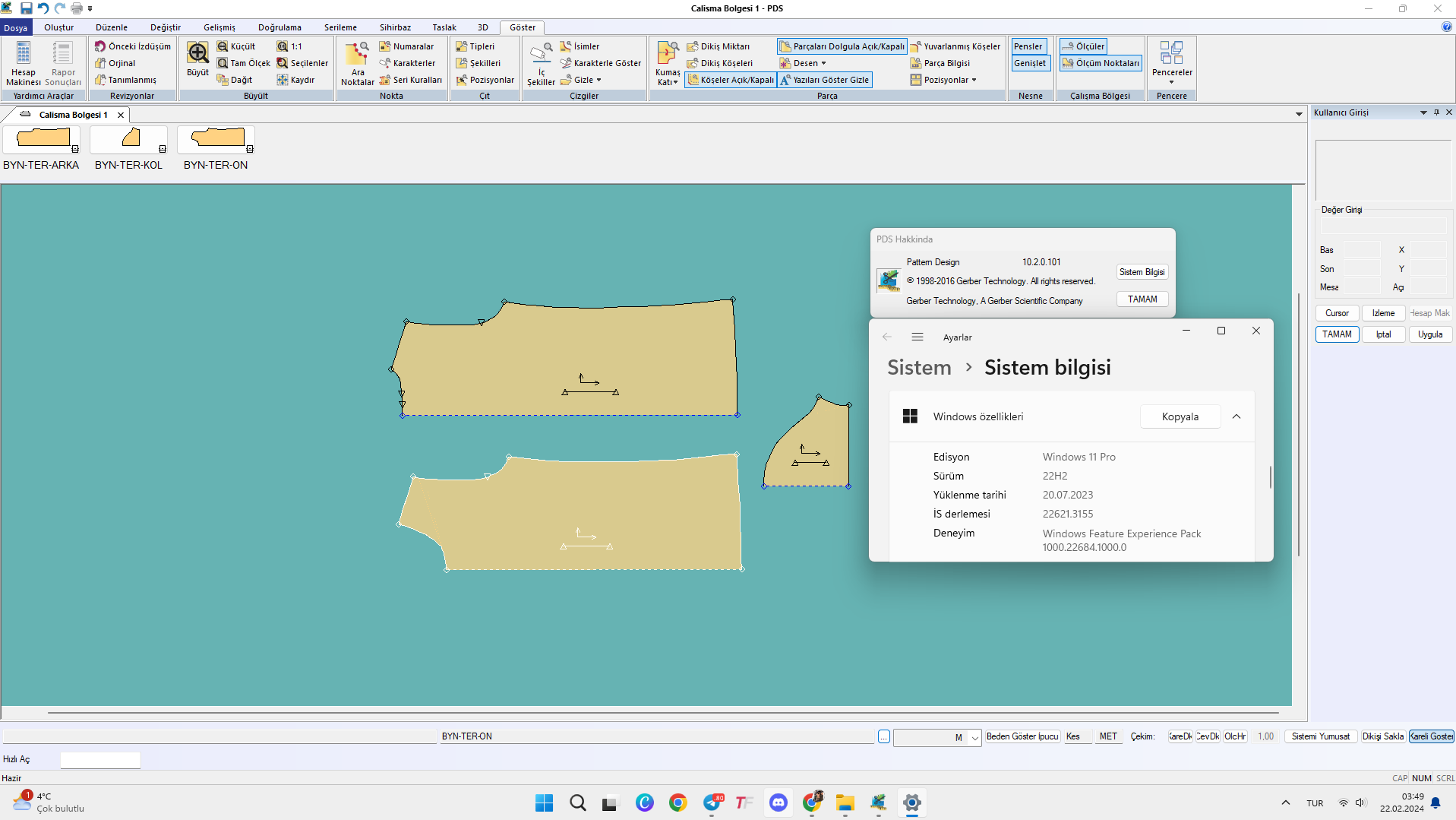Toggle Köşeler Açık/Kapalı
This screenshot has width=1456, height=820.
click(x=731, y=80)
